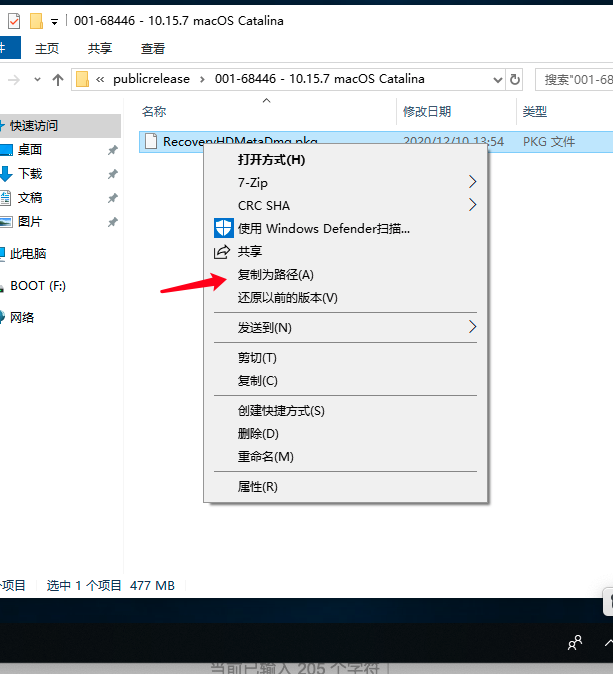Sort files by the 名称 column header
This screenshot has width=613, height=674.
pyautogui.click(x=154, y=111)
